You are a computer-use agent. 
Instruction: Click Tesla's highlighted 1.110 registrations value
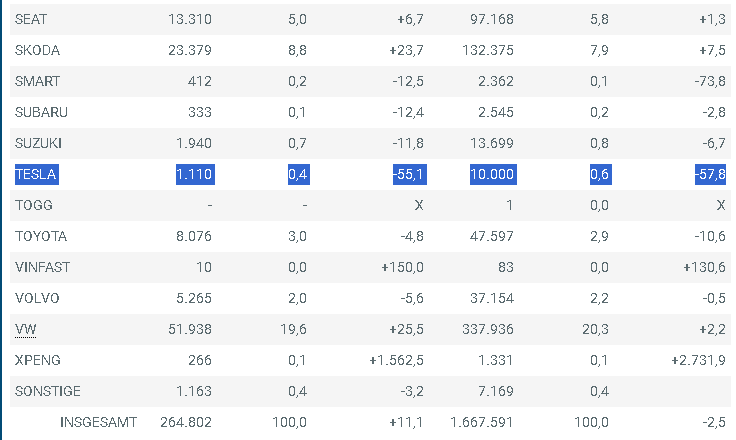[x=195, y=174]
